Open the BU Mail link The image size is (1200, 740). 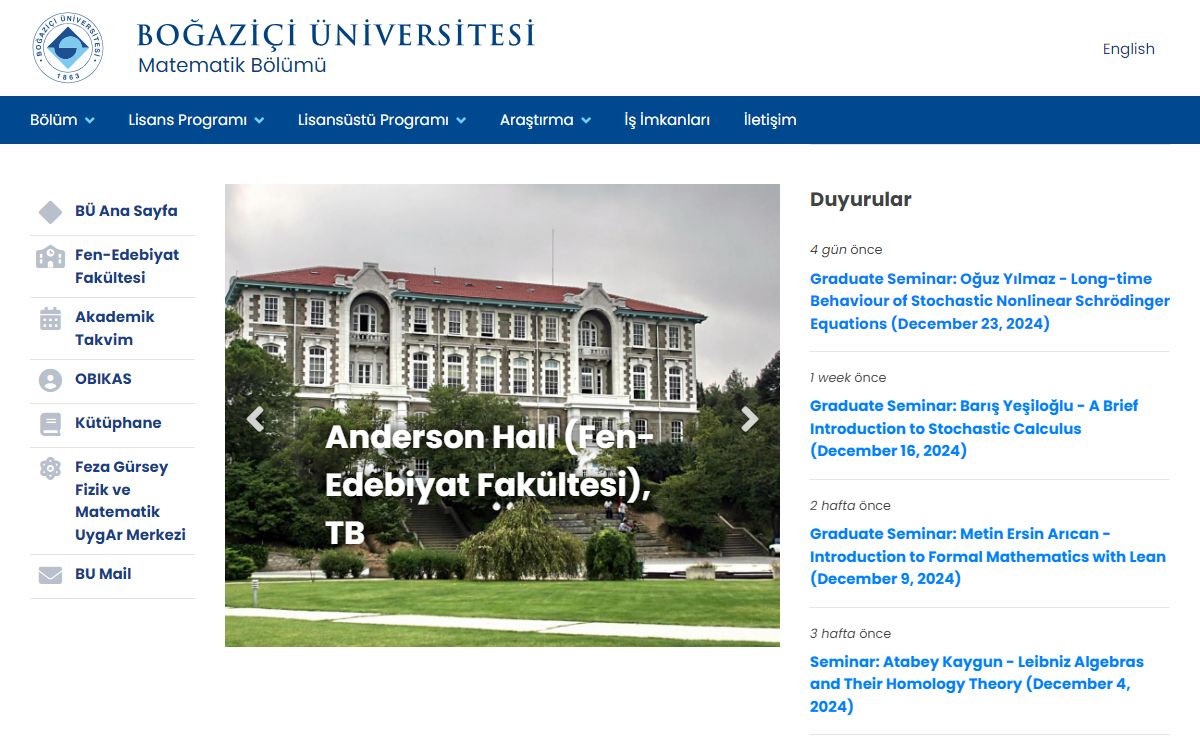click(103, 574)
